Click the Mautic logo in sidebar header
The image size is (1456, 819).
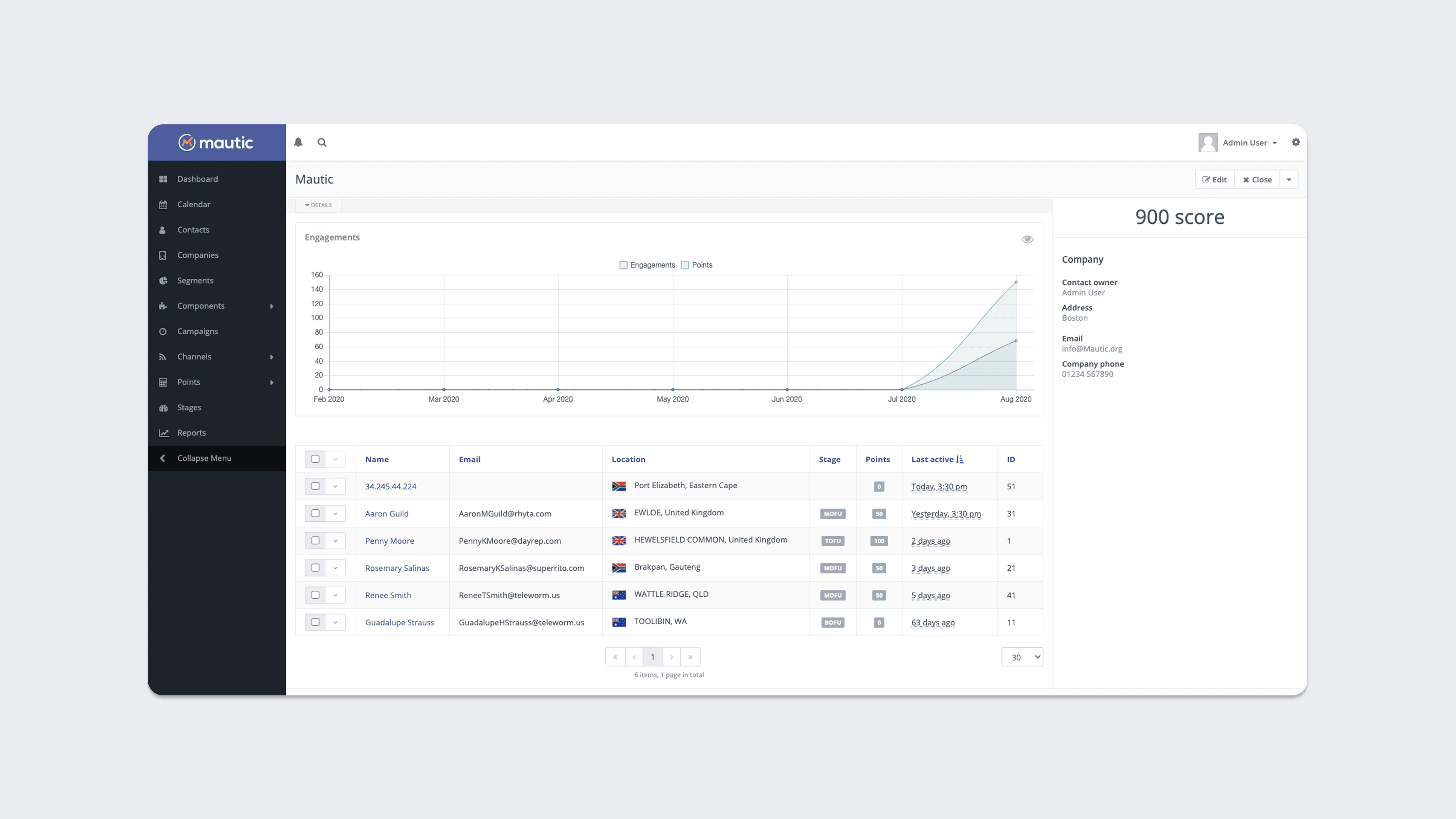coord(216,143)
